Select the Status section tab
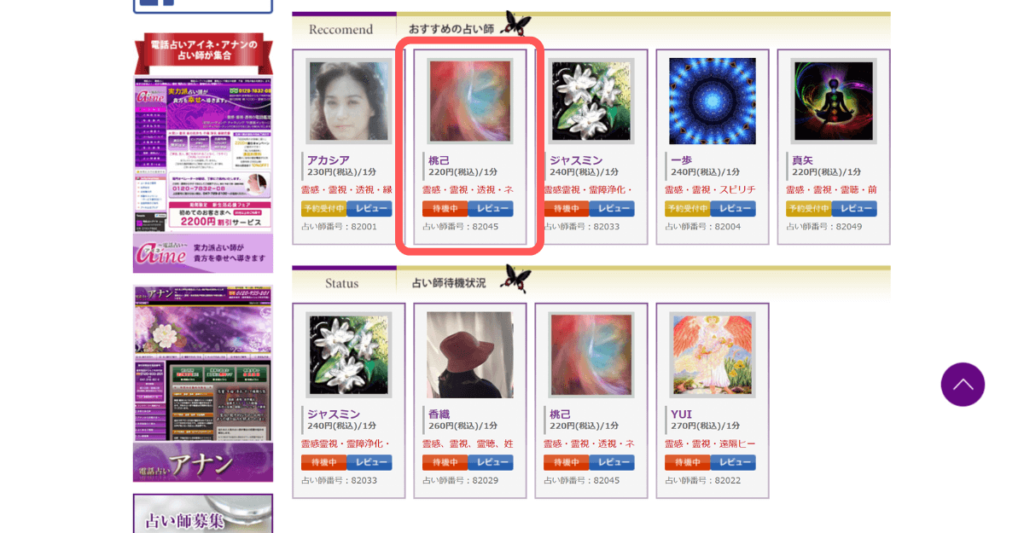The width and height of the screenshot is (1024, 533). coord(344,282)
